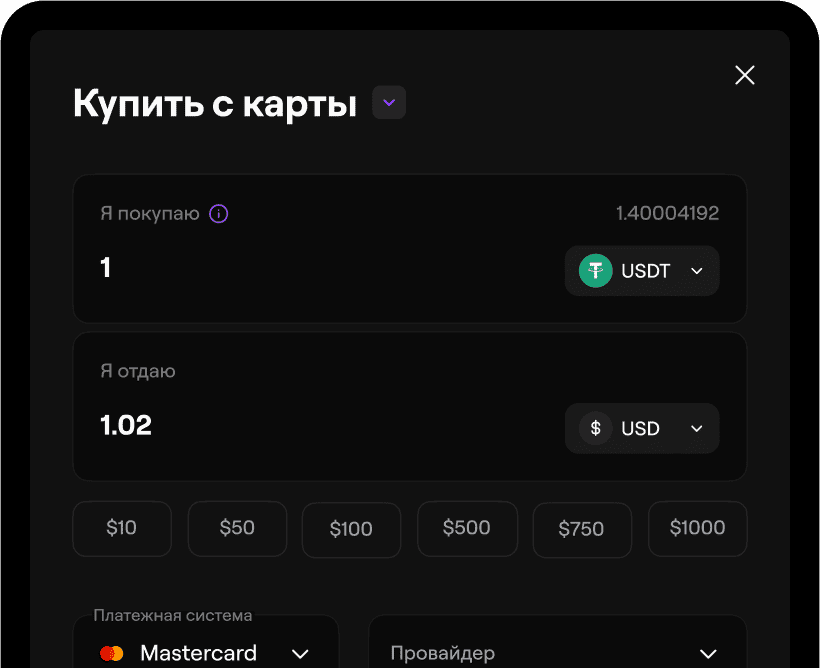This screenshot has width=820, height=668.
Task: Click the Mastercard logo icon
Action: click(112, 653)
